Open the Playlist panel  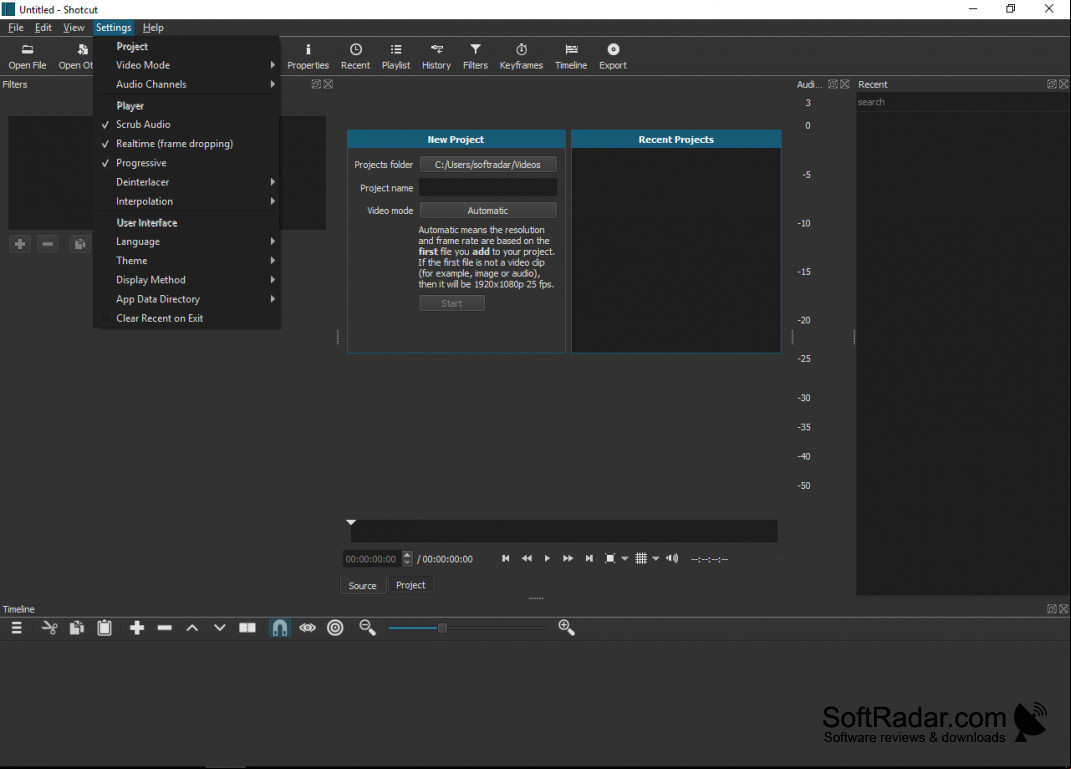395,56
